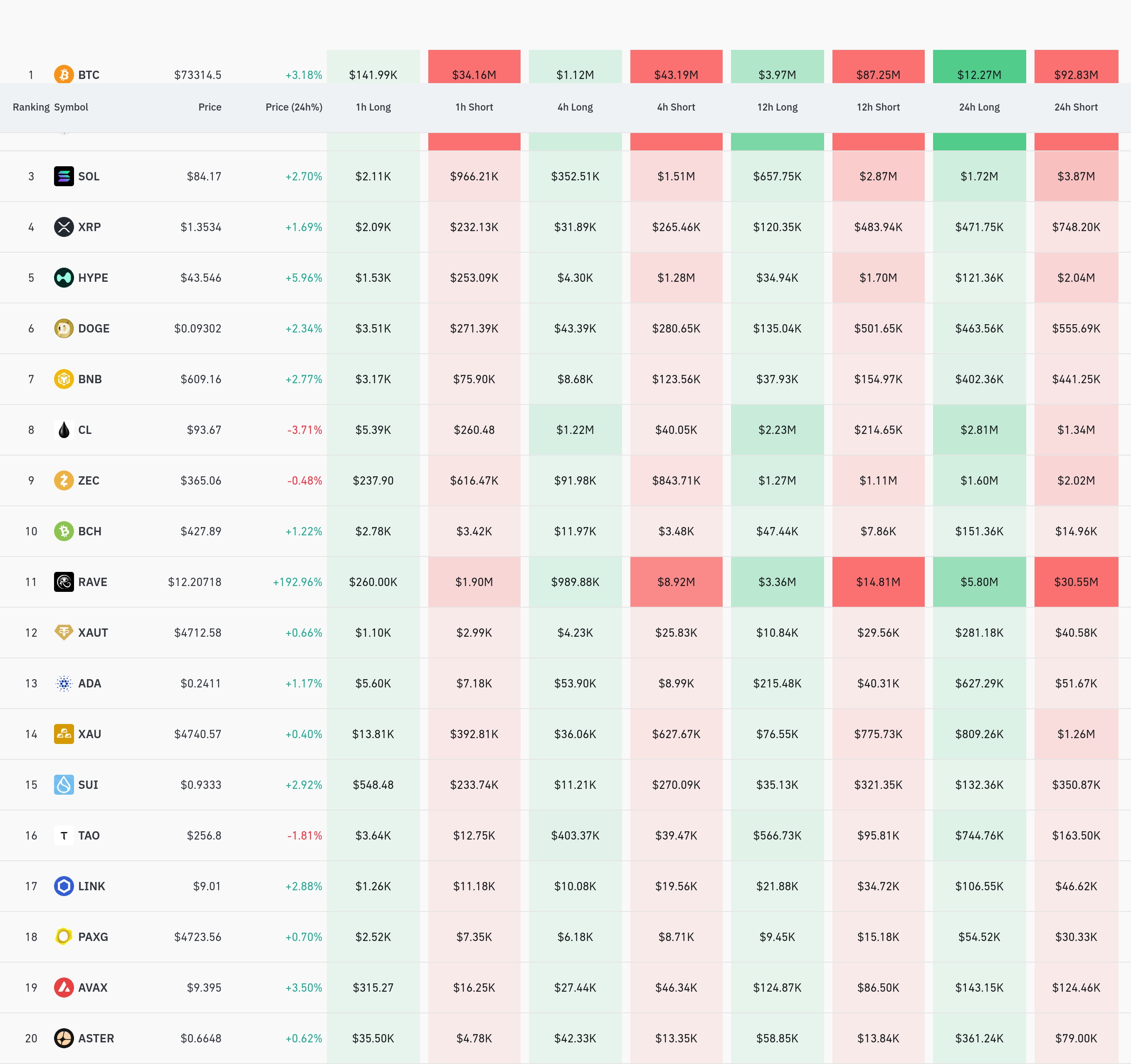Click the LINK coin logo
The height and width of the screenshot is (1064, 1131).
(64, 886)
